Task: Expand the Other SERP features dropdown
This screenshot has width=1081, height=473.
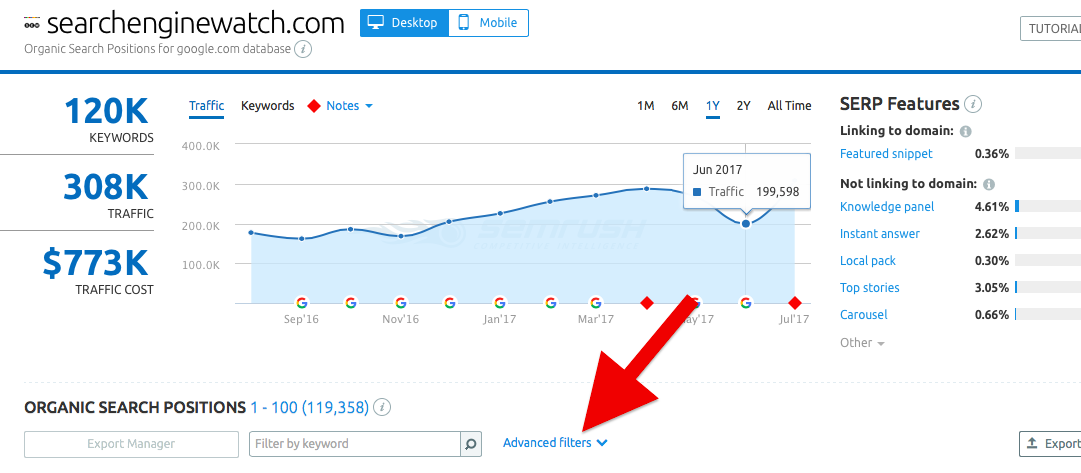Action: [x=862, y=343]
